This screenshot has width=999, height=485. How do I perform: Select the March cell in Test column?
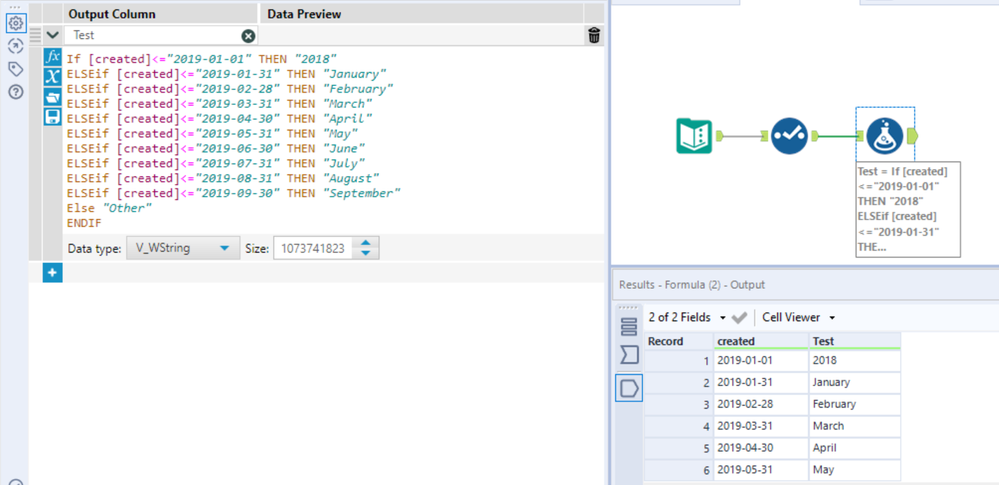point(854,426)
